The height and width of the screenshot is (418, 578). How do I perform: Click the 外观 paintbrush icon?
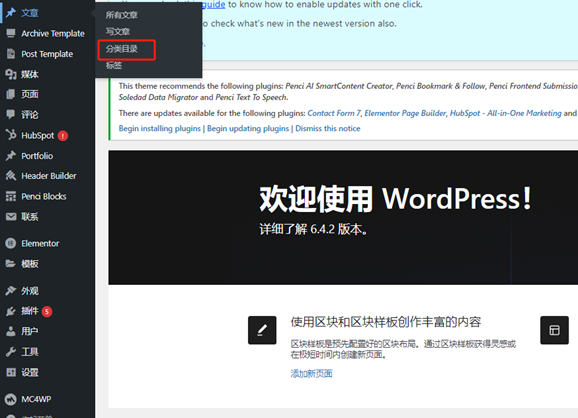pyautogui.click(x=11, y=291)
